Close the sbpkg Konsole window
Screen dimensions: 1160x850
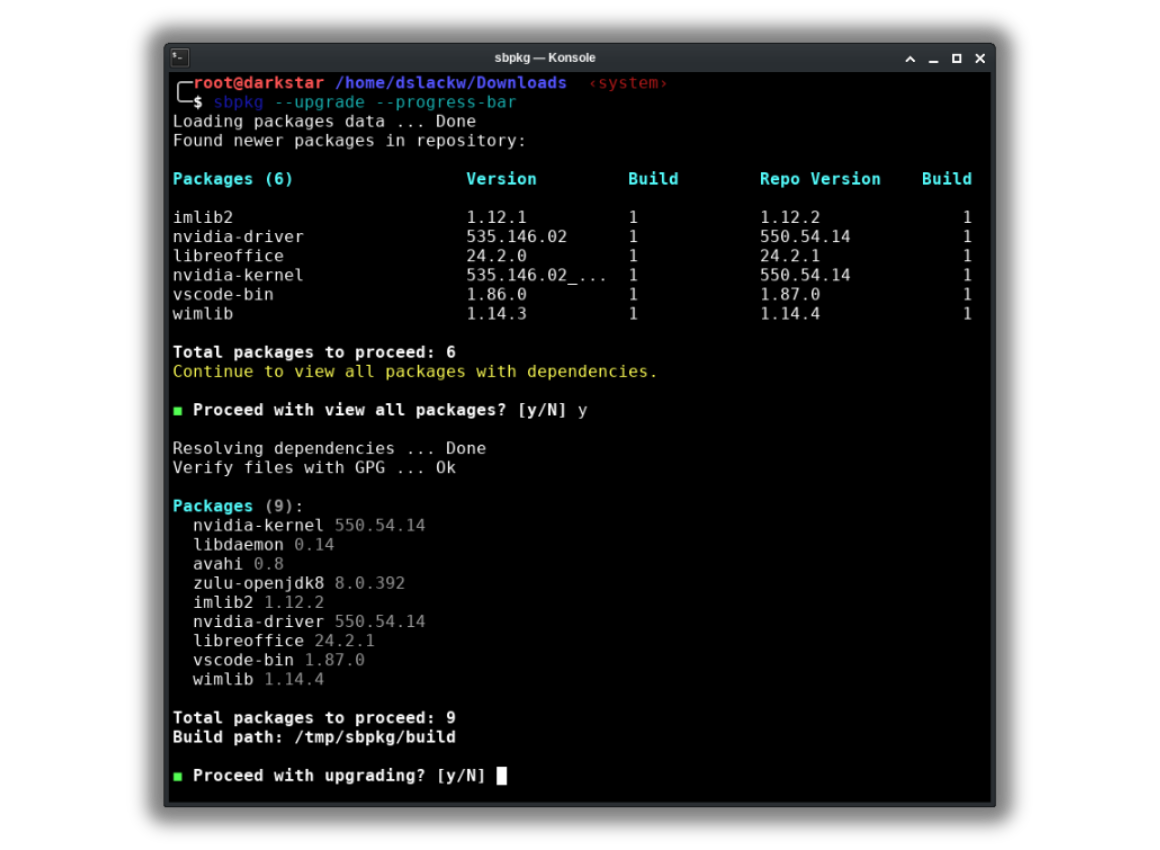(x=980, y=58)
